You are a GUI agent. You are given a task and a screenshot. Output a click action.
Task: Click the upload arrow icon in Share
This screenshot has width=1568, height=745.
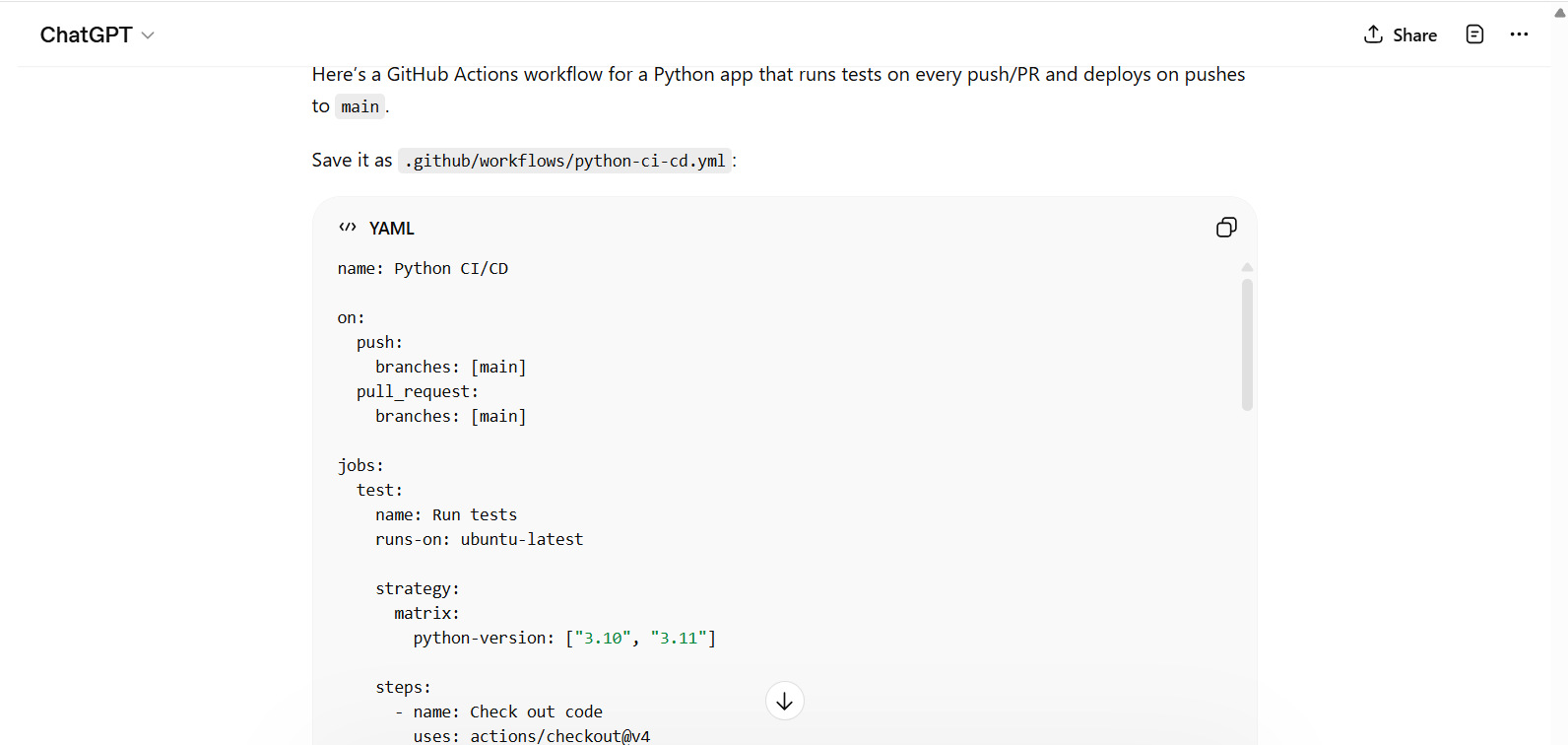1373,34
